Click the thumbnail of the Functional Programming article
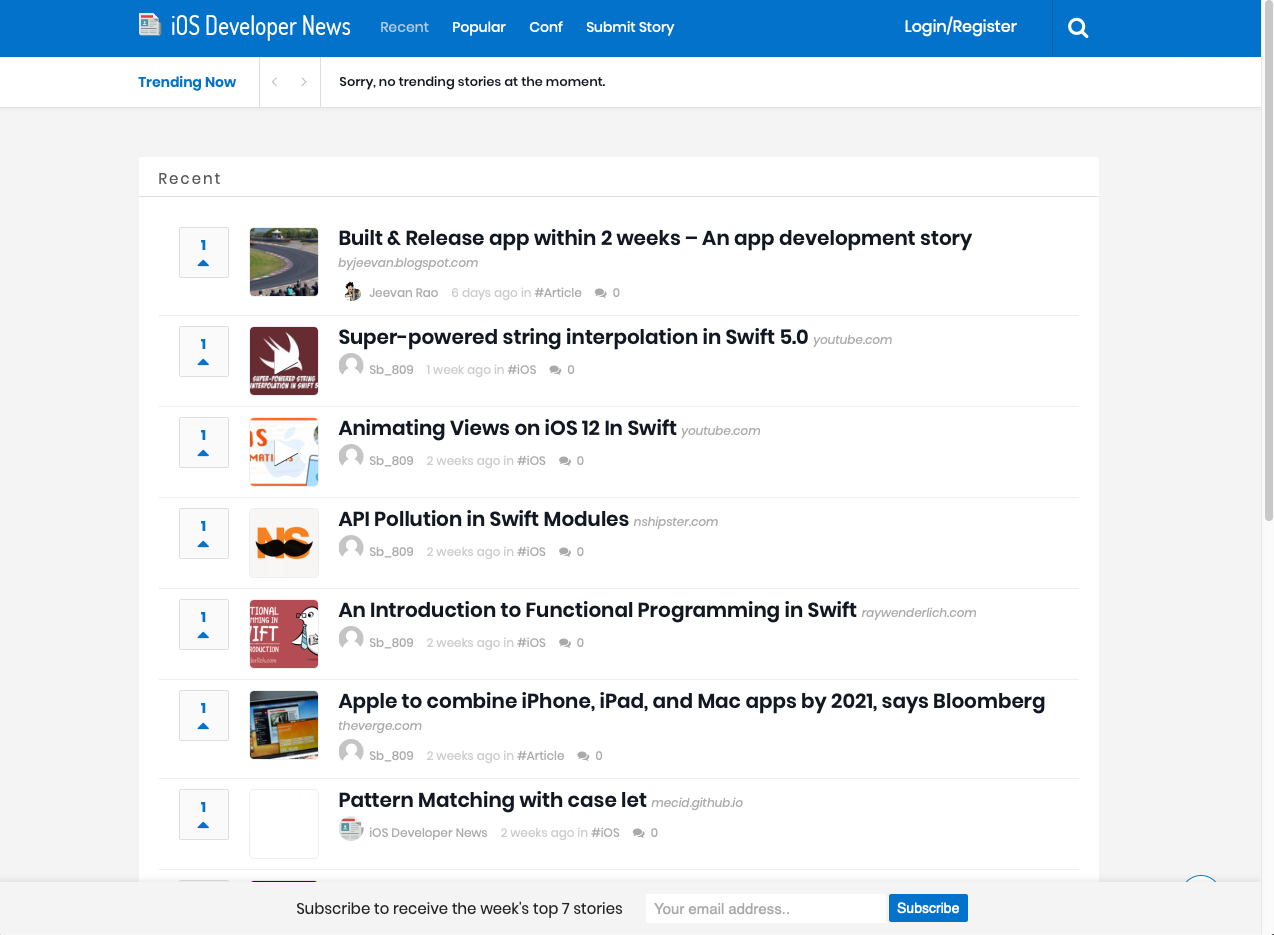Image resolution: width=1274 pixels, height=935 pixels. [x=283, y=633]
